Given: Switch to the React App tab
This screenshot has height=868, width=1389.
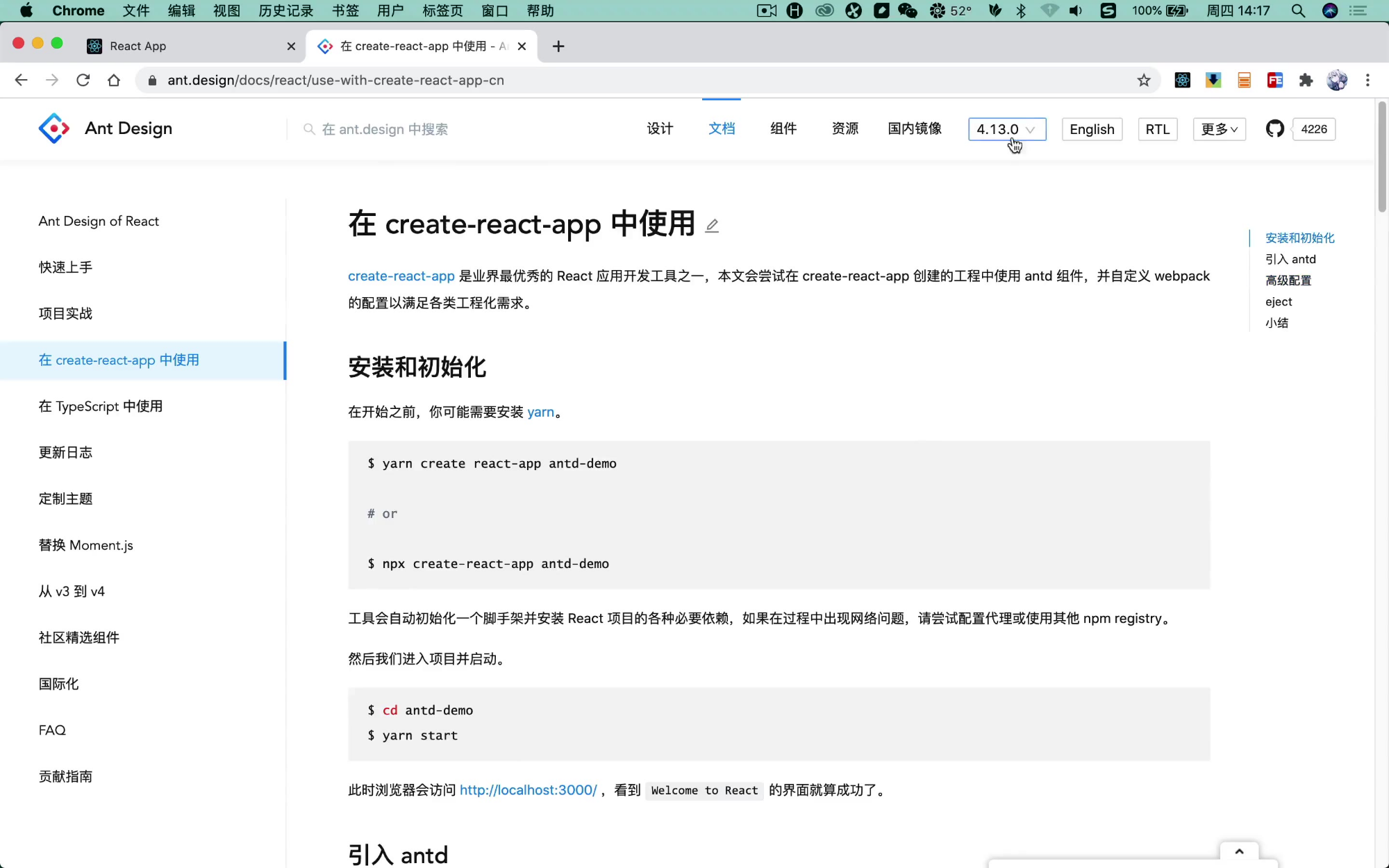Looking at the screenshot, I should (x=138, y=46).
